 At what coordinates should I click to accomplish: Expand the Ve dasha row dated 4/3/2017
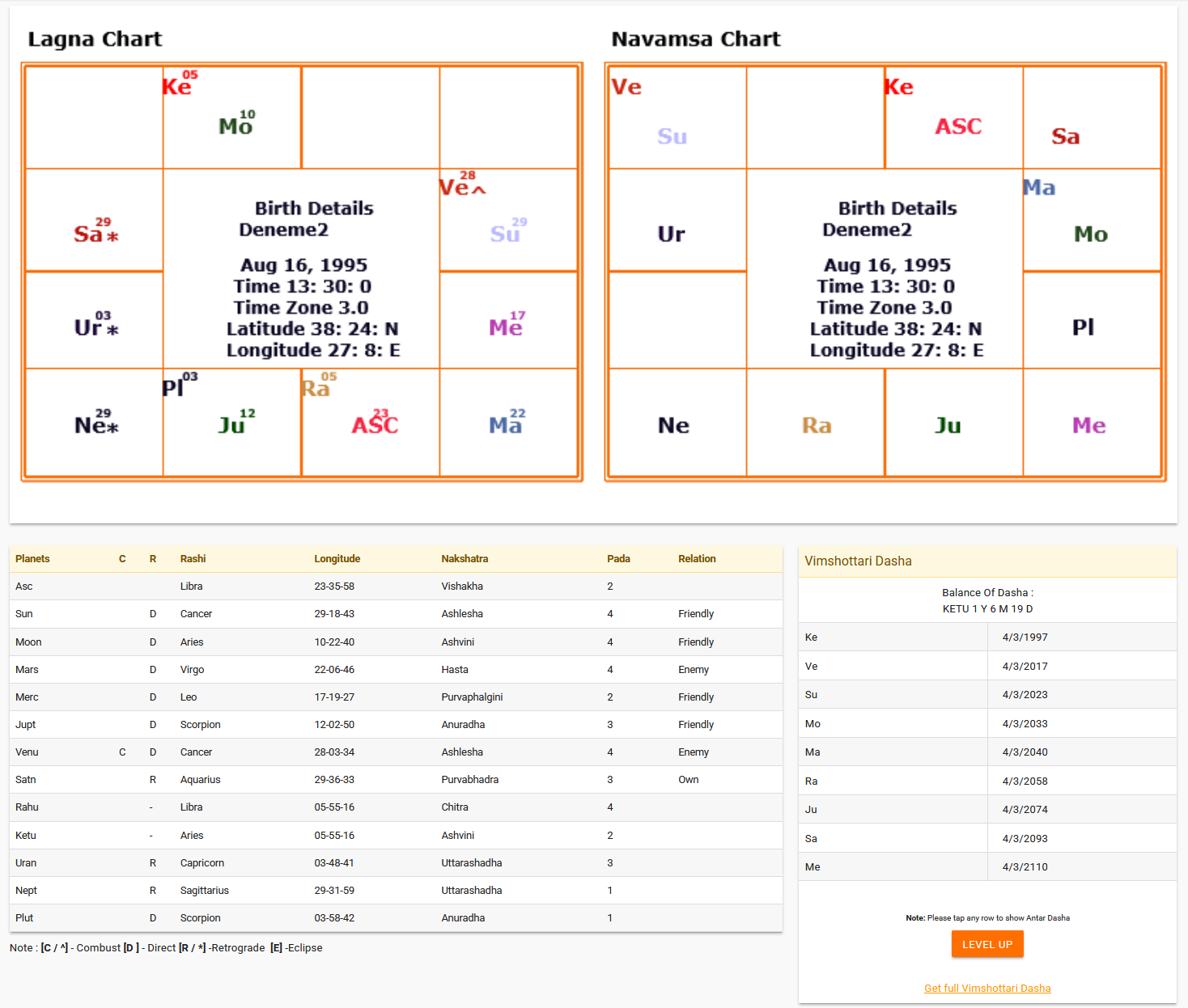[987, 667]
